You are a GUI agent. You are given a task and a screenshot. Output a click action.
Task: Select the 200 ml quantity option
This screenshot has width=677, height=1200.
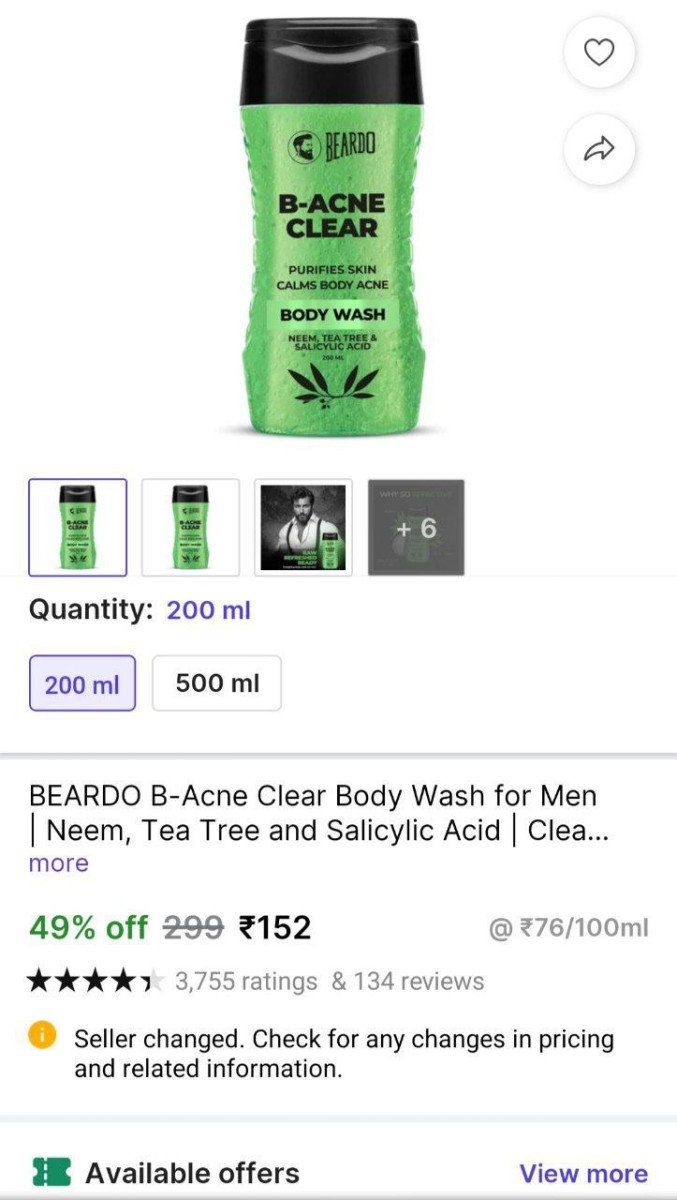pyautogui.click(x=82, y=683)
